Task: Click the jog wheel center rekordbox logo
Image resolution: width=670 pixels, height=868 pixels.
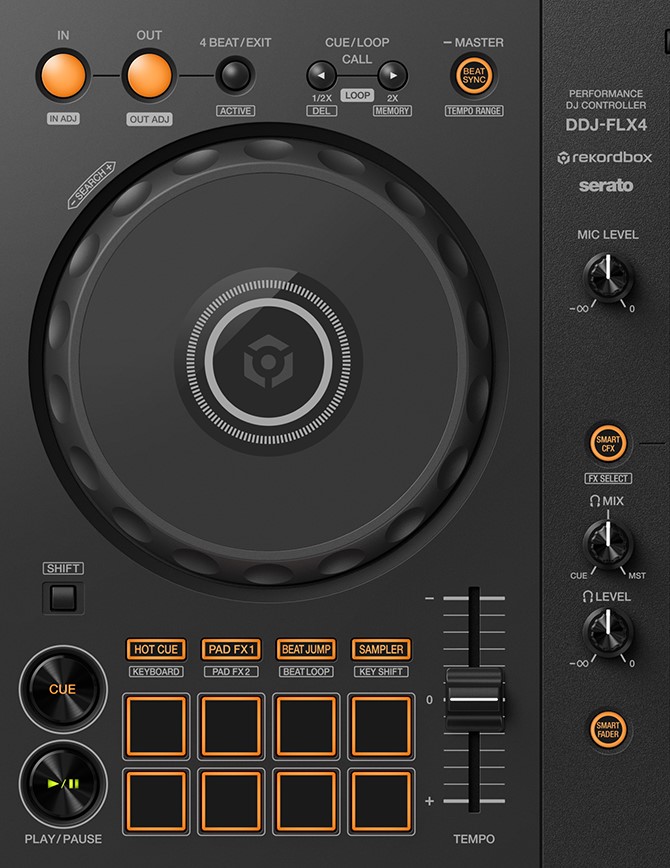Action: click(x=269, y=361)
